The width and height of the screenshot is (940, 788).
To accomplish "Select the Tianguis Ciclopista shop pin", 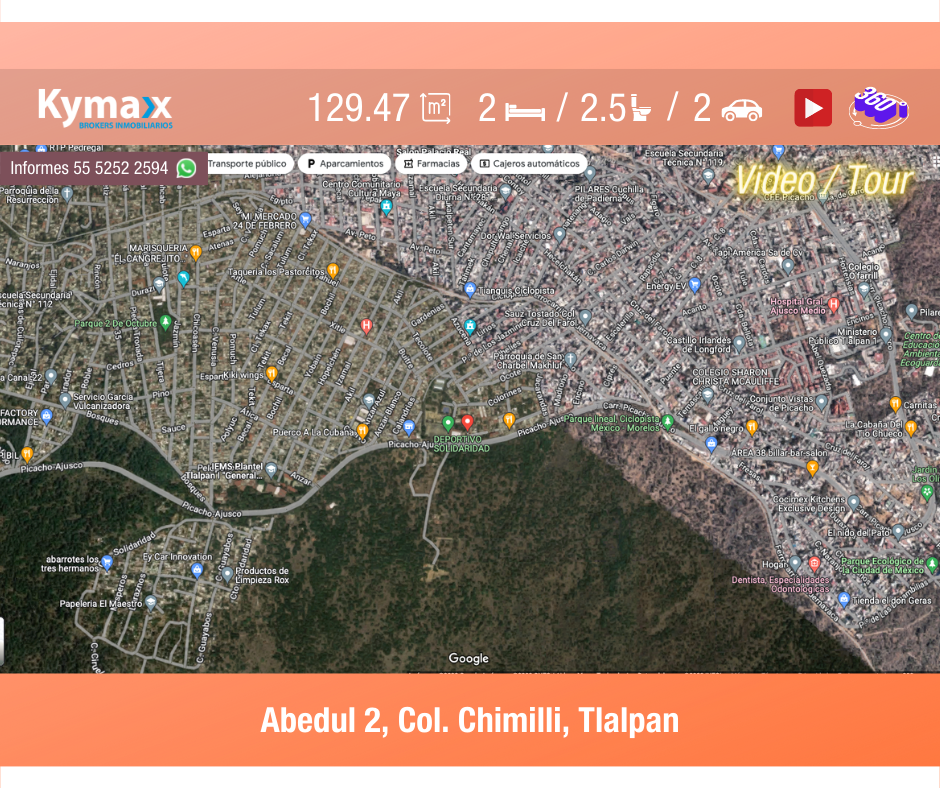I will coord(471,290).
